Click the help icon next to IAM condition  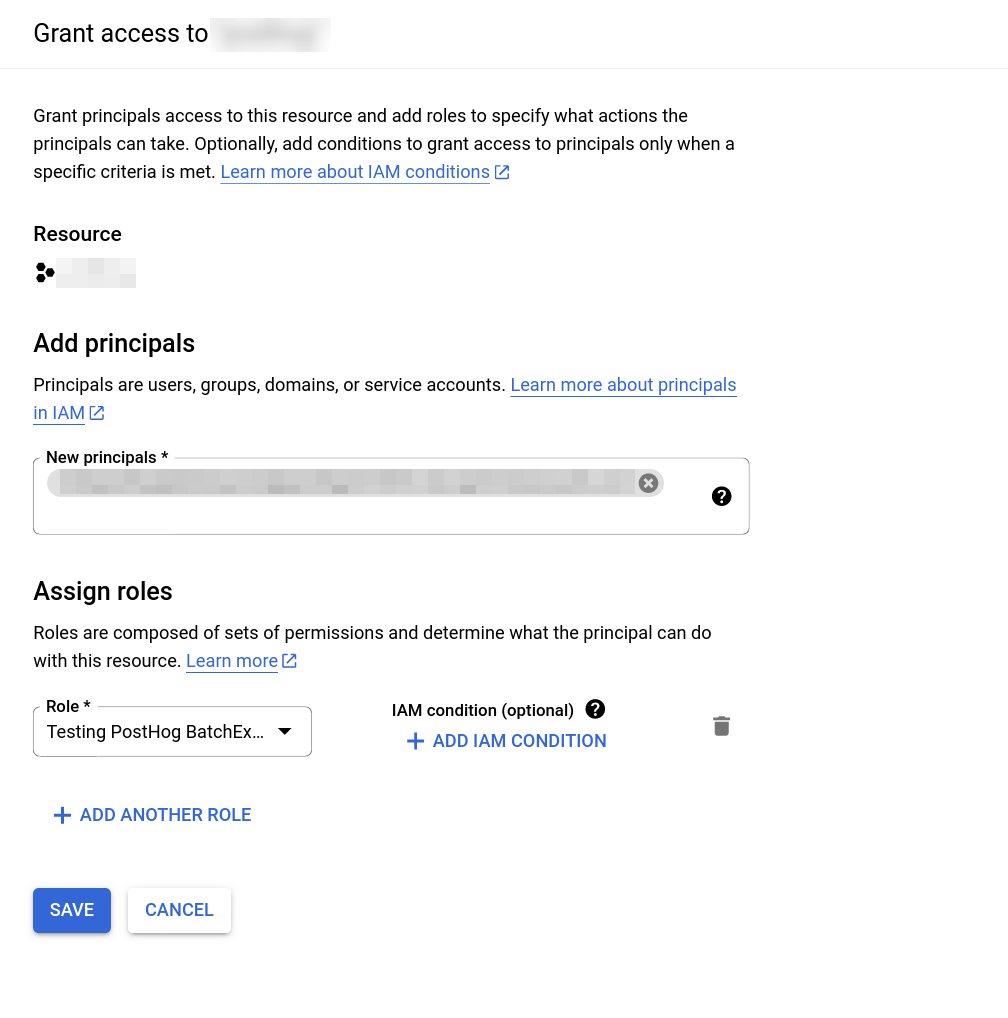point(595,709)
